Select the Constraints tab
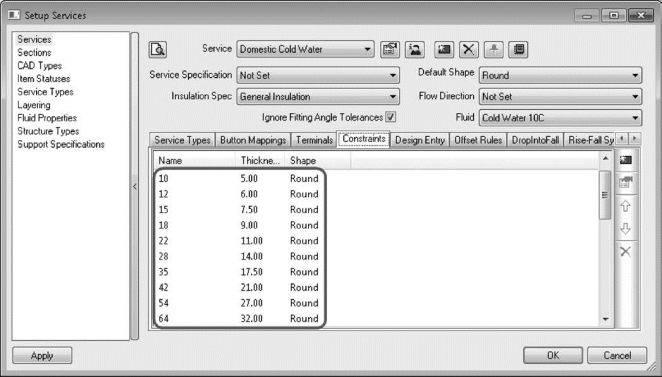The width and height of the screenshot is (662, 377). point(364,139)
